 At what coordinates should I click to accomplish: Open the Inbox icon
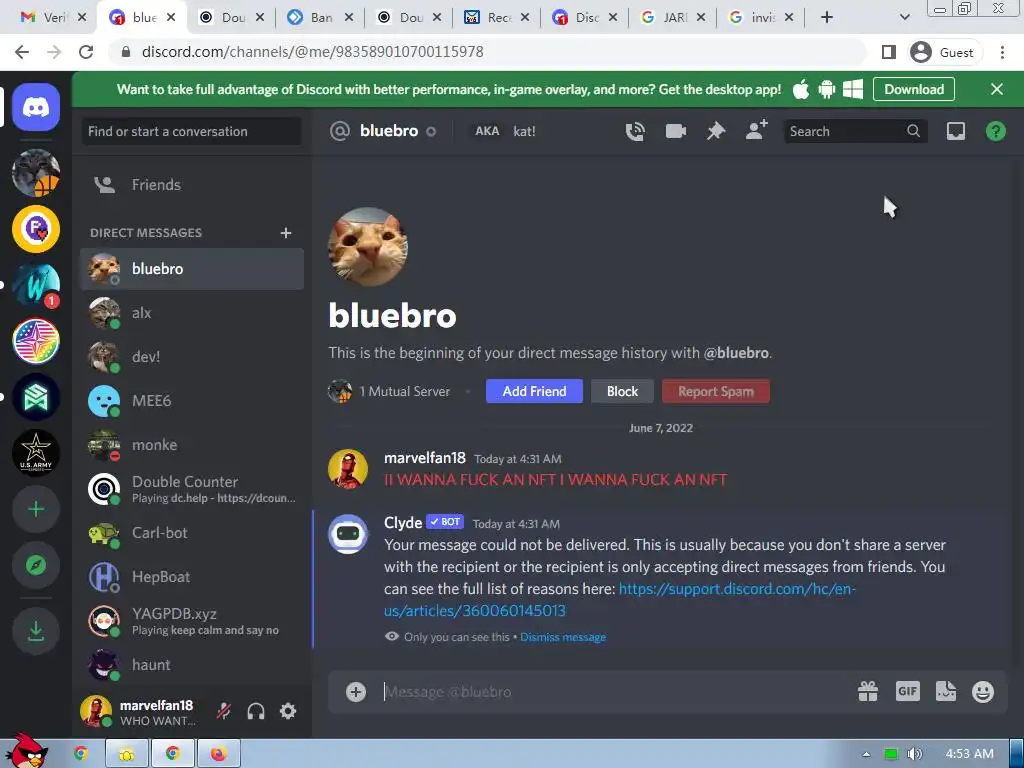coord(955,131)
